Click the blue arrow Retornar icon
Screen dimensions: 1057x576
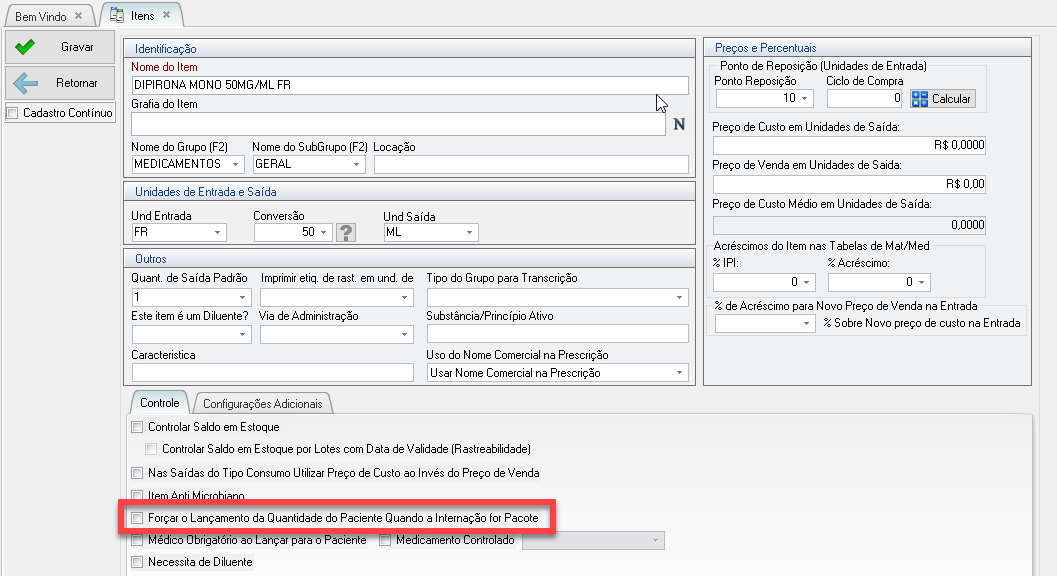[26, 84]
